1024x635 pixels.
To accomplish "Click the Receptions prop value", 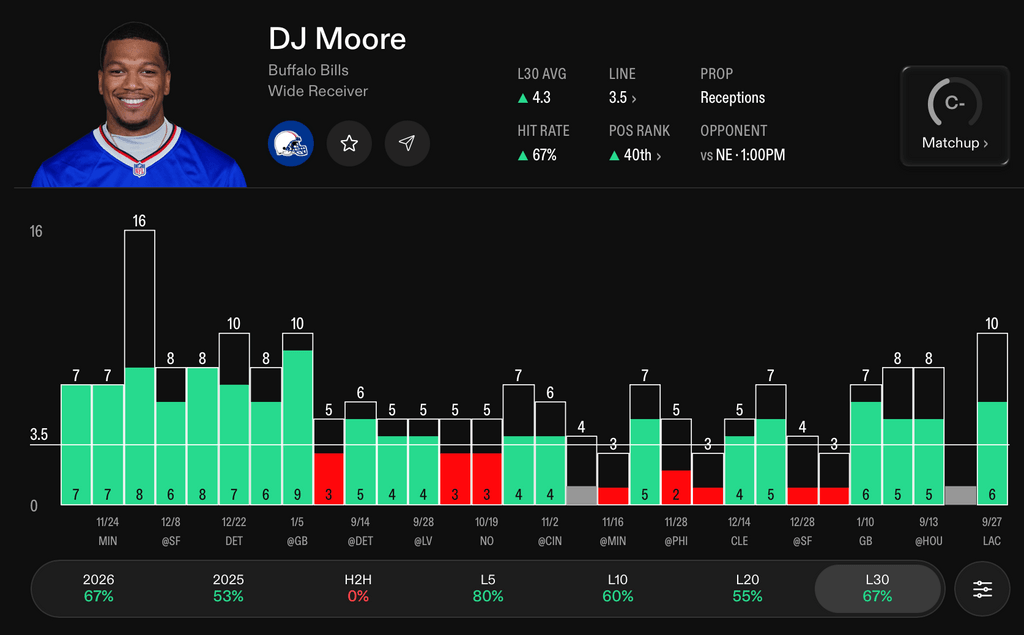I will click(x=732, y=98).
